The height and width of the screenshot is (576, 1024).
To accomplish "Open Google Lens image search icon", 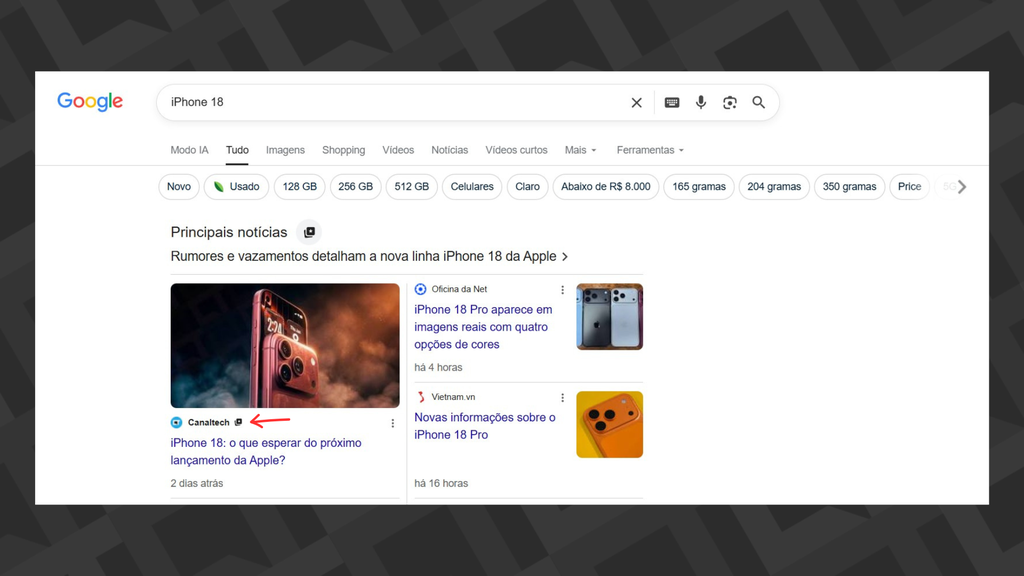I will [x=729, y=103].
